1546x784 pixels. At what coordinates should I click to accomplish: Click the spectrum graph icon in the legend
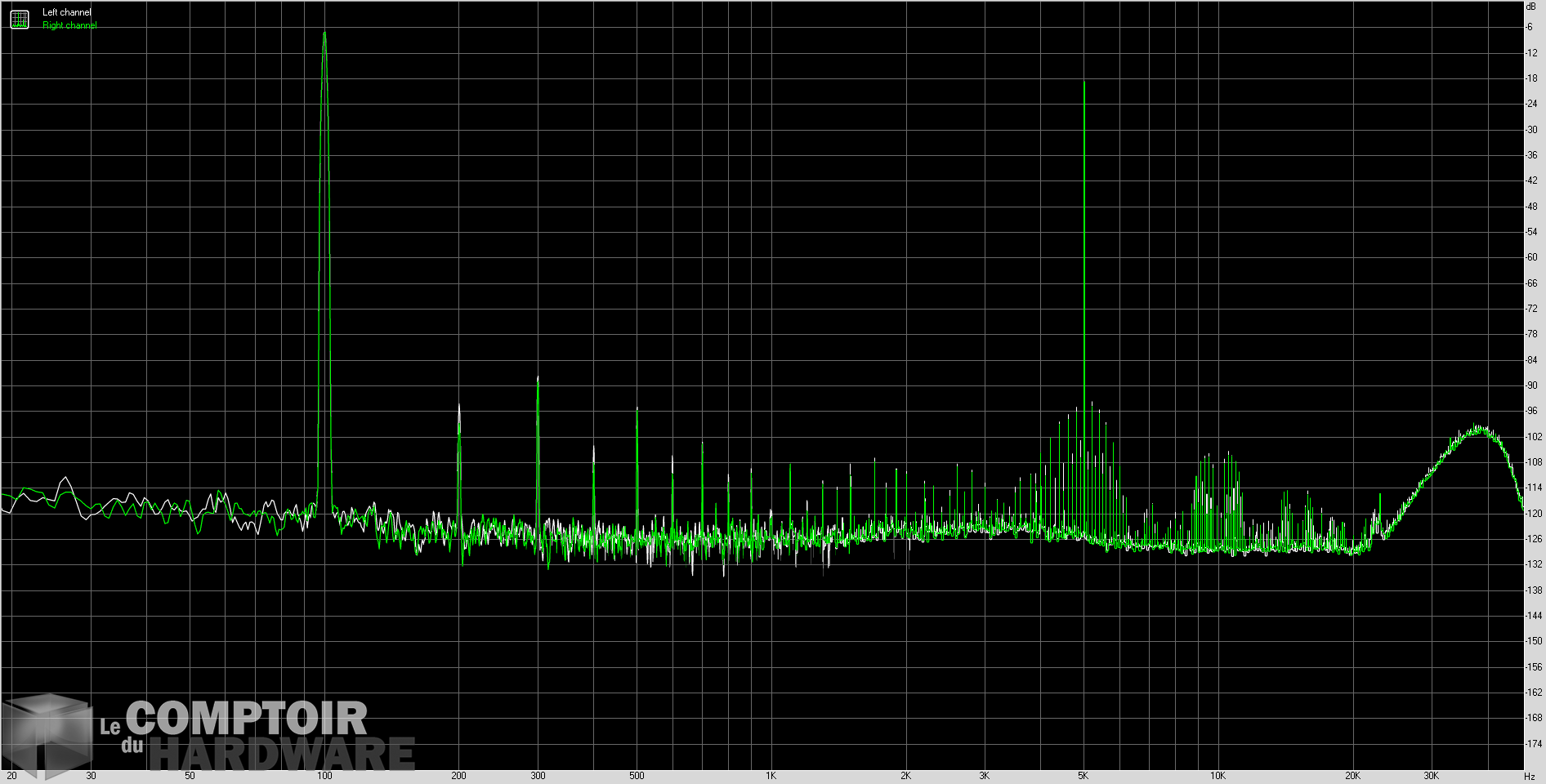click(x=18, y=18)
